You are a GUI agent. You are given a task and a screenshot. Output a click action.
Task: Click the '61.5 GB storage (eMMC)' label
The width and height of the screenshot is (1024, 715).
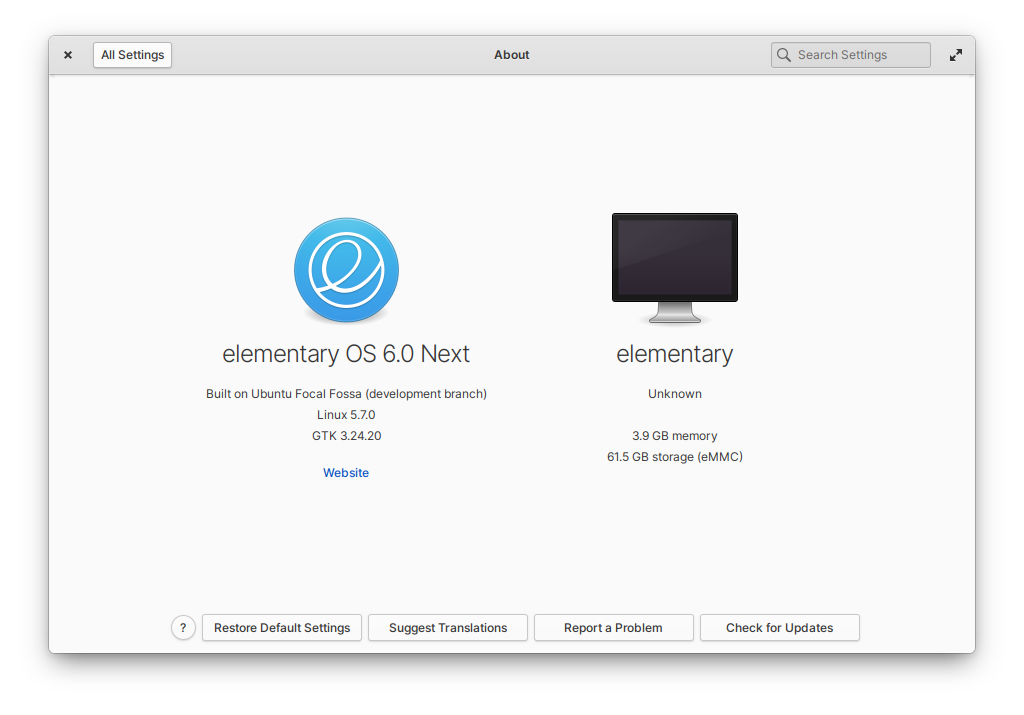click(x=674, y=456)
